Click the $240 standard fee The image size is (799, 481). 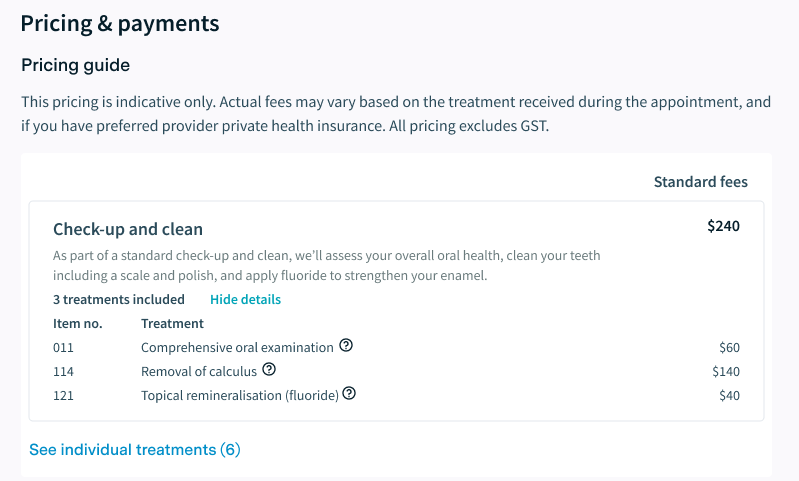point(723,226)
